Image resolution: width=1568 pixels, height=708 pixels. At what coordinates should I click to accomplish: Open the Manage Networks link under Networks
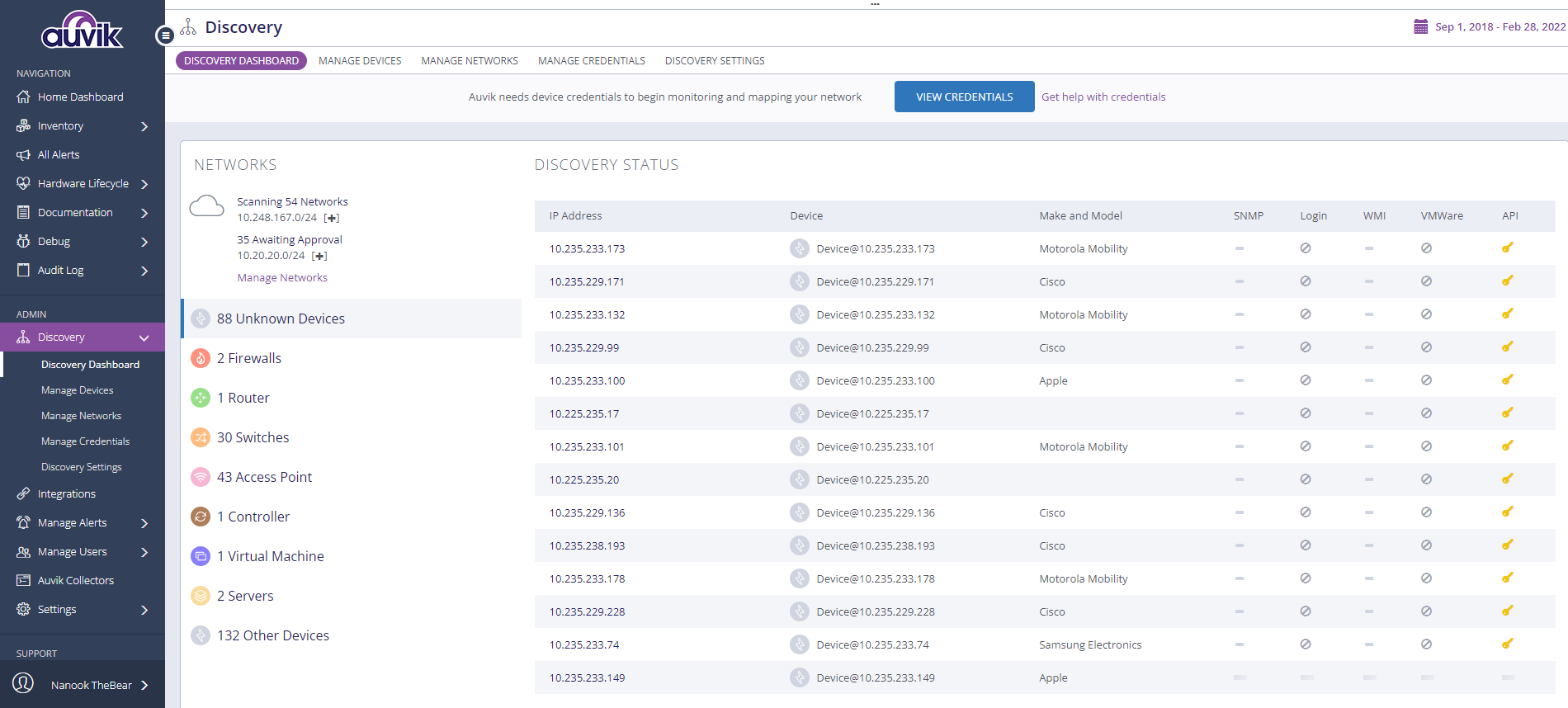[x=282, y=277]
